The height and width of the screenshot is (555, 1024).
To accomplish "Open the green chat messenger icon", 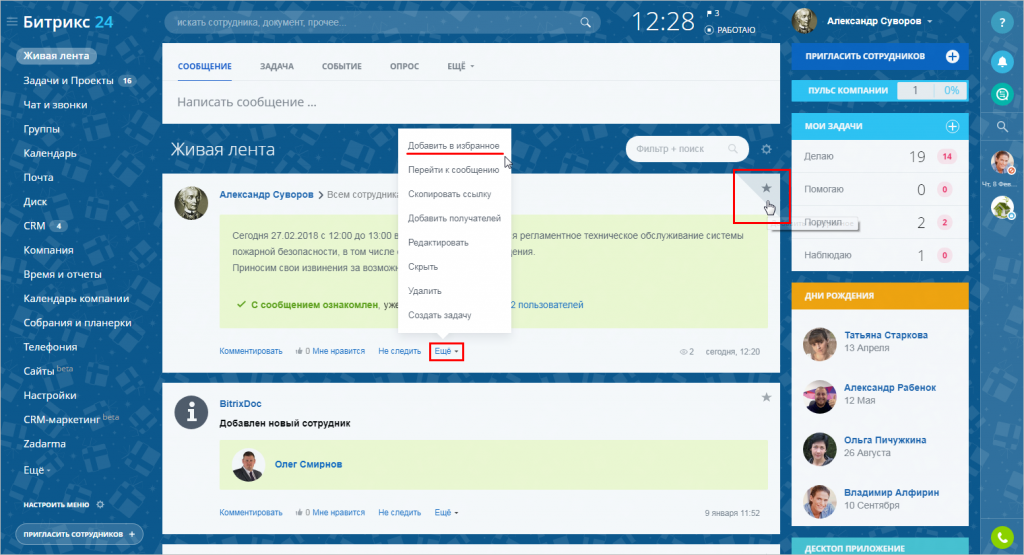I will [x=1002, y=95].
